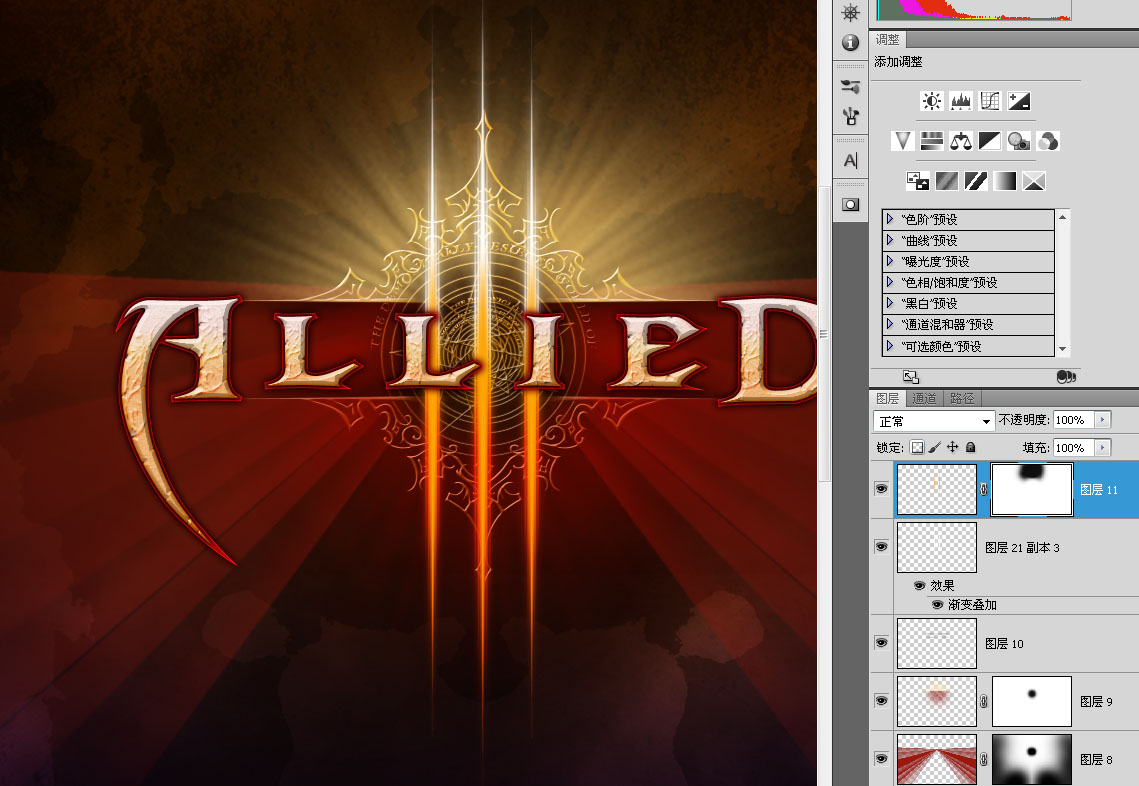Add a Curves adjustment layer
The height and width of the screenshot is (786, 1139).
pos(990,101)
